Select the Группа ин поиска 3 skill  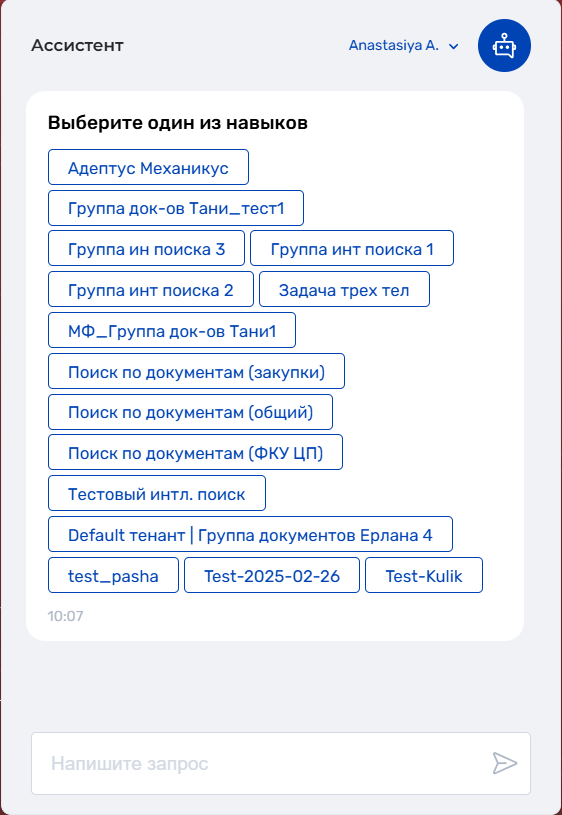(146, 248)
